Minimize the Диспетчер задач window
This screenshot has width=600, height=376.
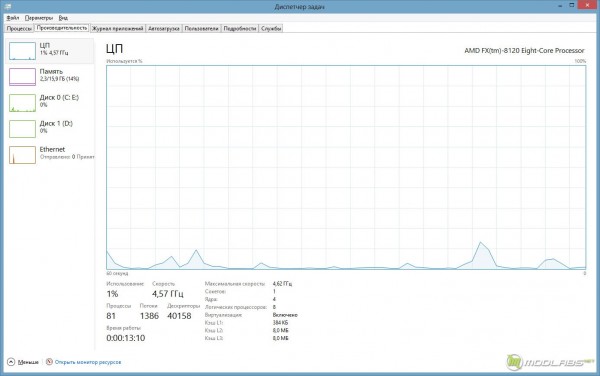[x=560, y=6]
